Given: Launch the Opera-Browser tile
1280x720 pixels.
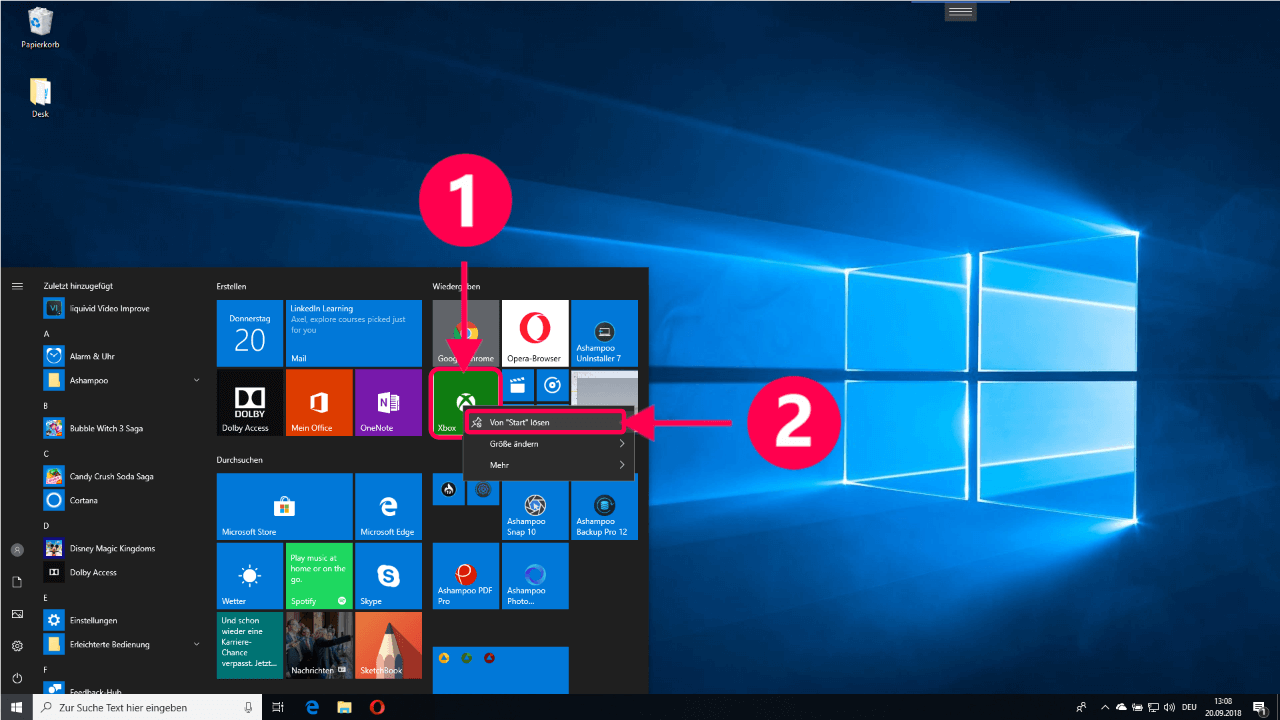Looking at the screenshot, I should pyautogui.click(x=535, y=333).
